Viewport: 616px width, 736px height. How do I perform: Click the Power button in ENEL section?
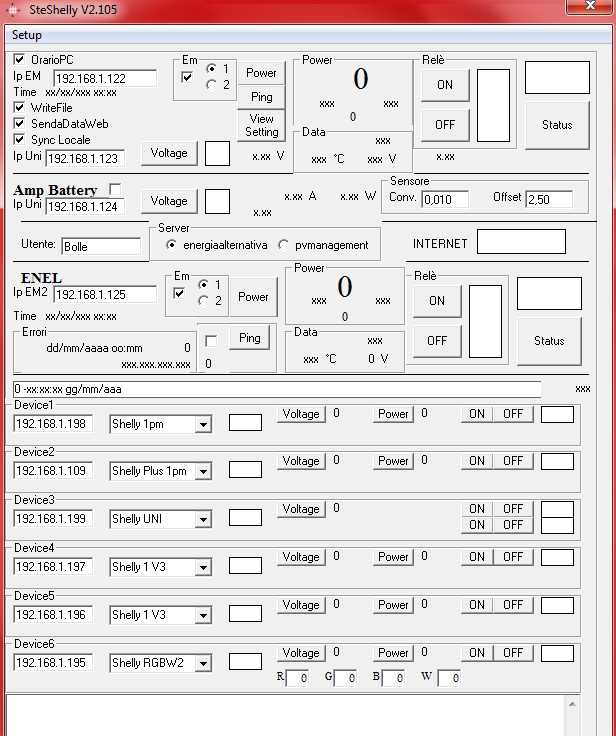253,297
